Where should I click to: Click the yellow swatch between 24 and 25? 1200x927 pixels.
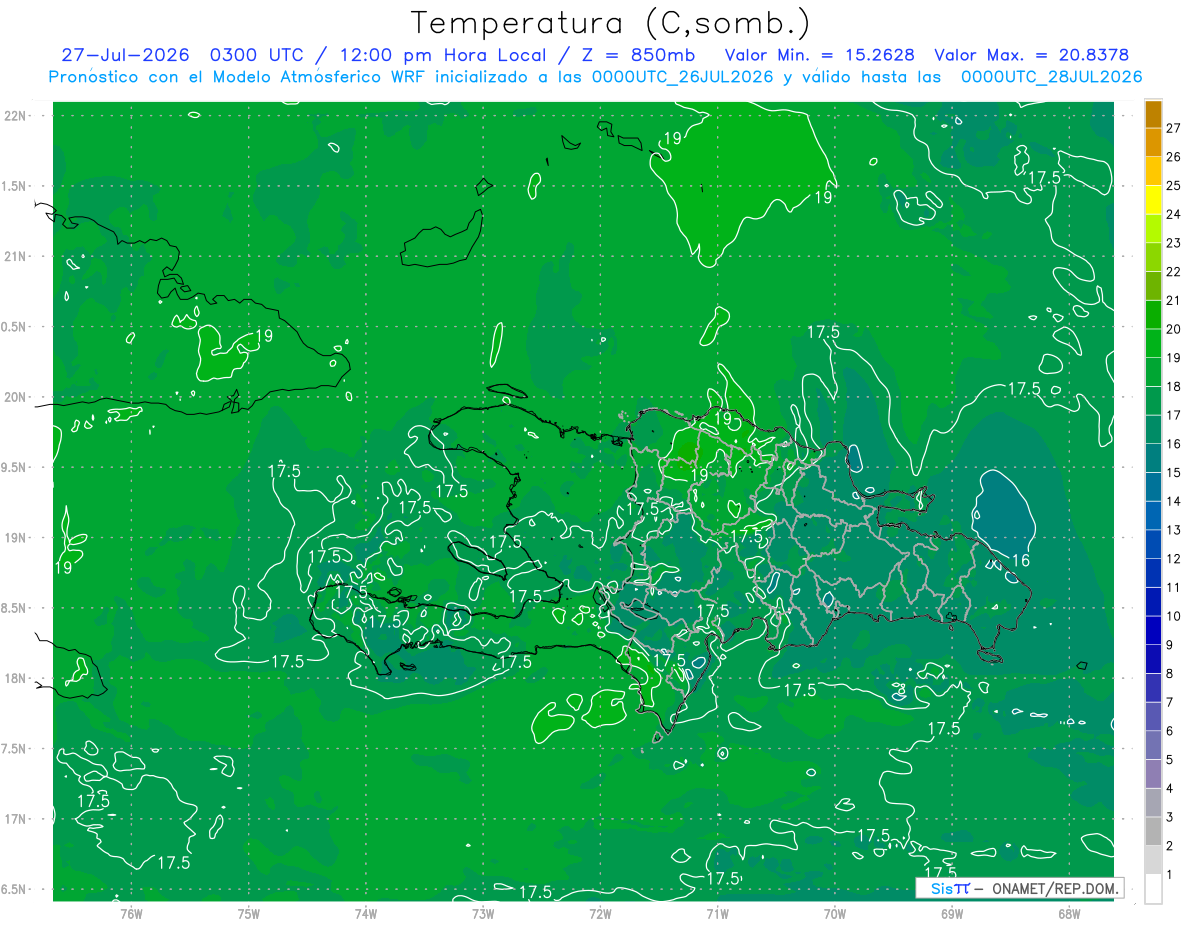1153,200
